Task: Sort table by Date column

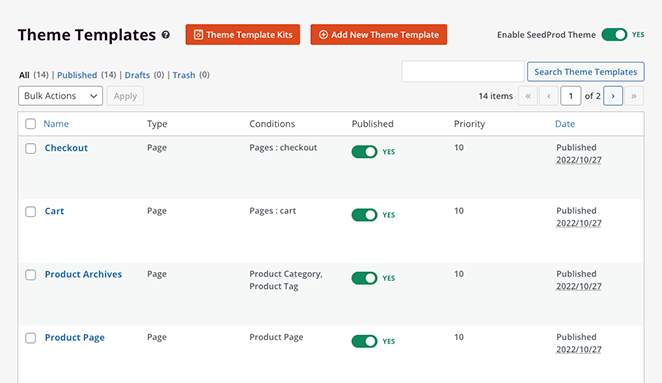Action: click(x=565, y=124)
